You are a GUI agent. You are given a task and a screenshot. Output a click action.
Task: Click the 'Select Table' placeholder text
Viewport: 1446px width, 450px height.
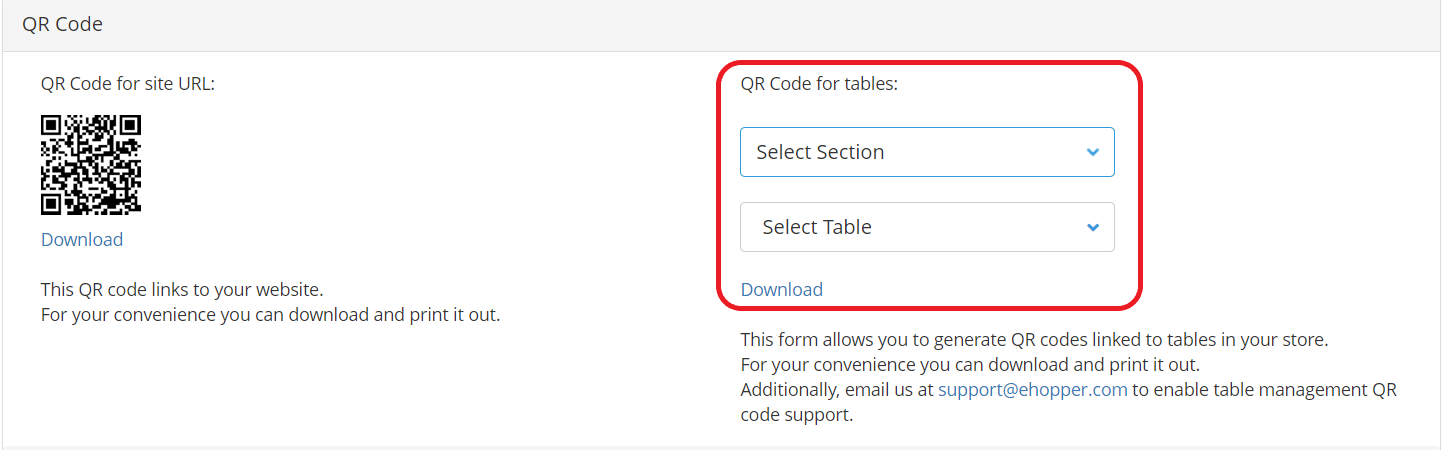pos(817,227)
